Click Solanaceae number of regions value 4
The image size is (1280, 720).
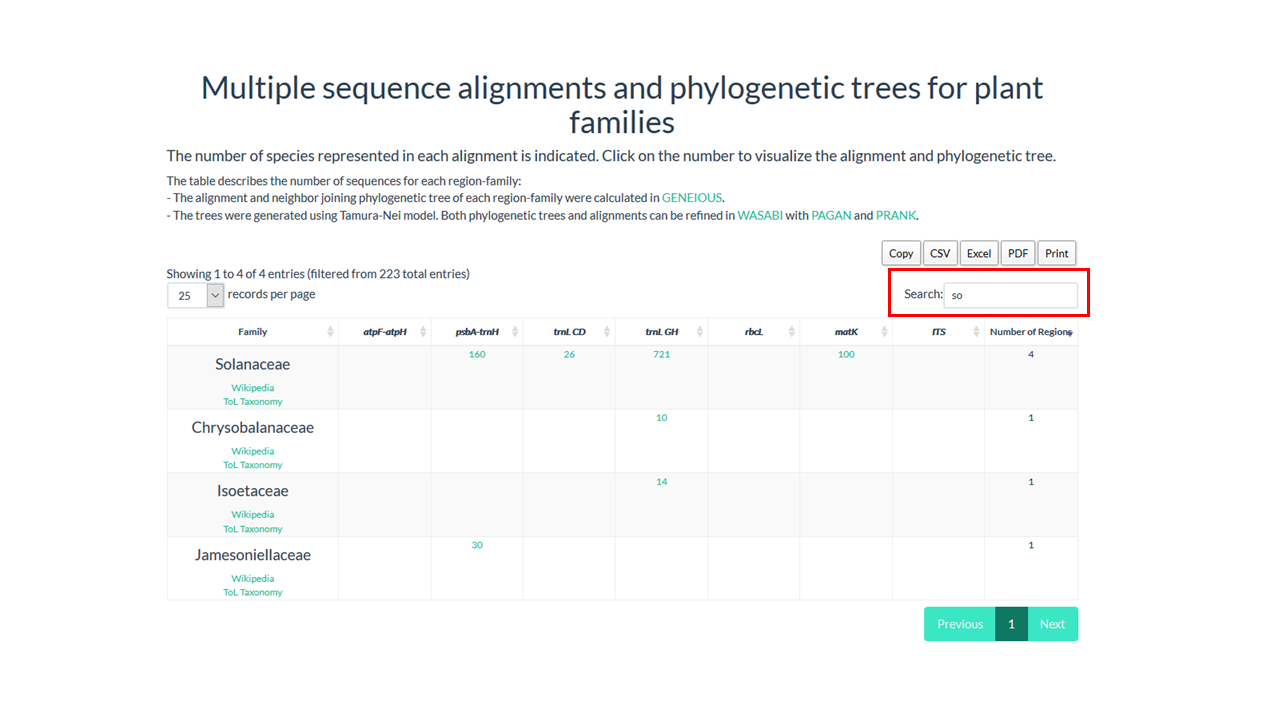tap(1031, 354)
